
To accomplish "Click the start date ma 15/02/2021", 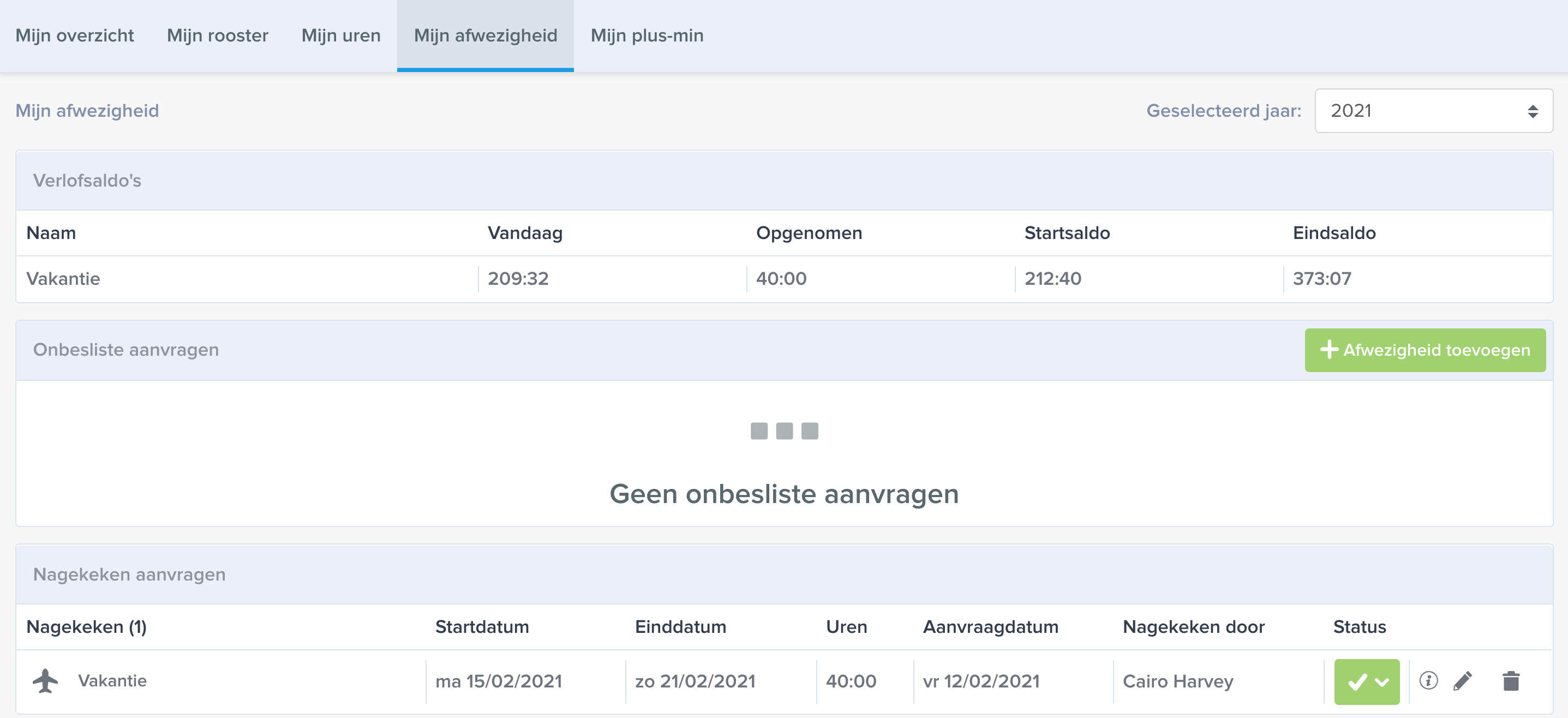I will (499, 681).
